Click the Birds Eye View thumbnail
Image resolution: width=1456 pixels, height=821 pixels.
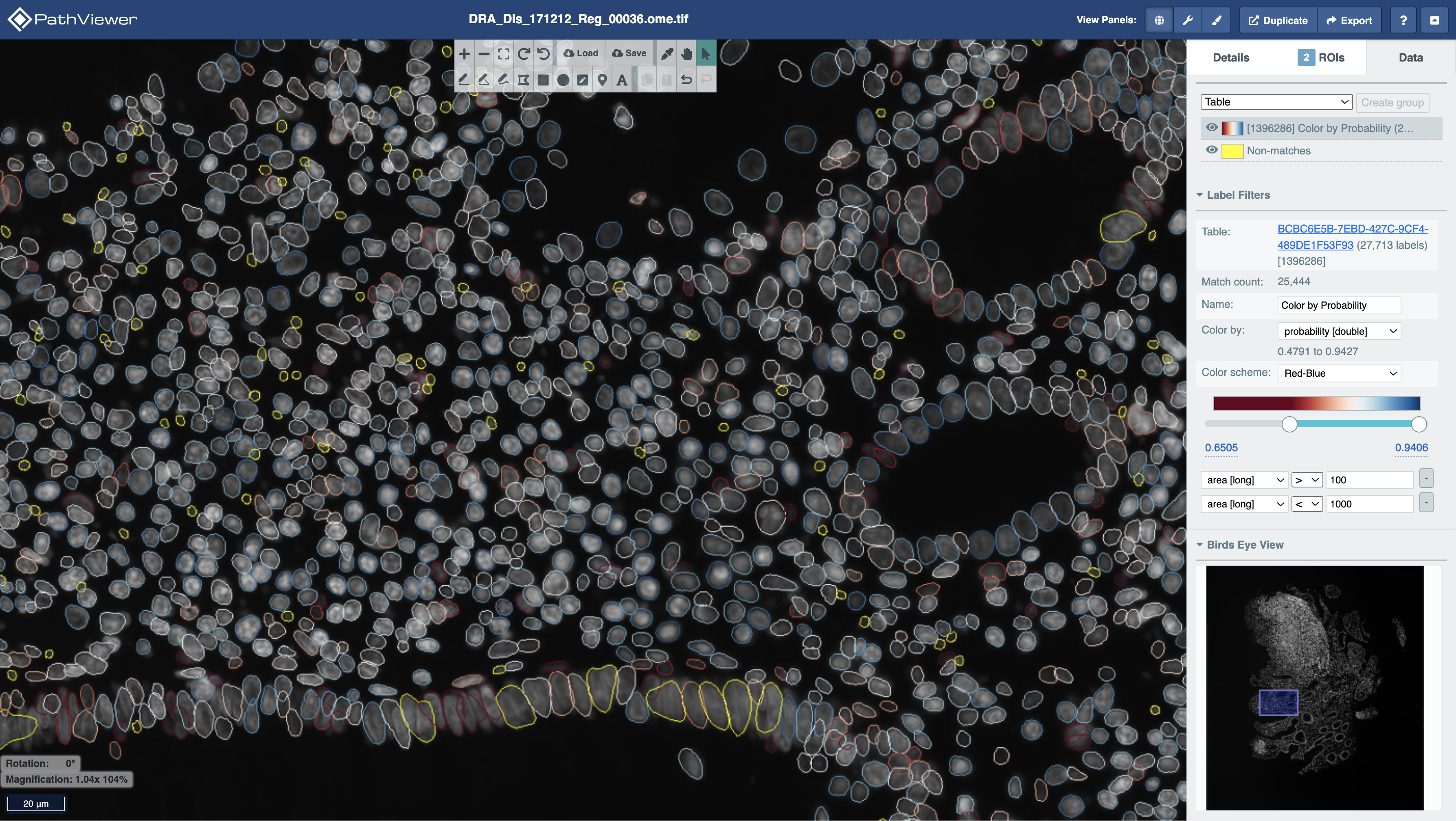(1315, 687)
